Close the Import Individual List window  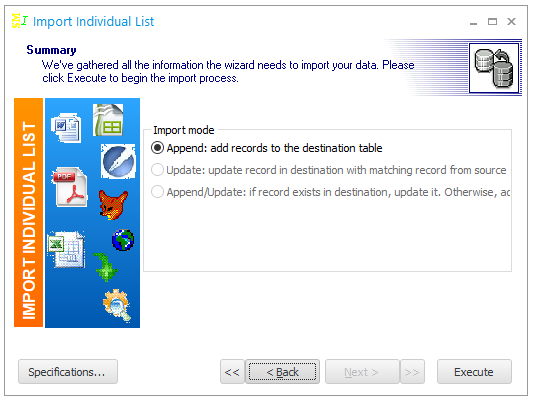[x=511, y=22]
